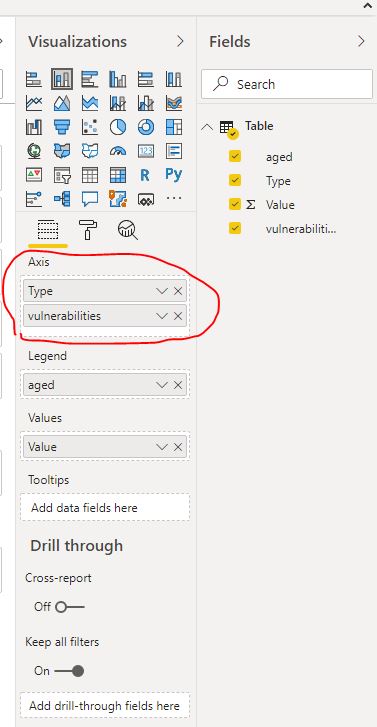The width and height of the screenshot is (377, 727).
Task: Uncheck the vulnerabiliti... field checkbox
Action: 235,228
